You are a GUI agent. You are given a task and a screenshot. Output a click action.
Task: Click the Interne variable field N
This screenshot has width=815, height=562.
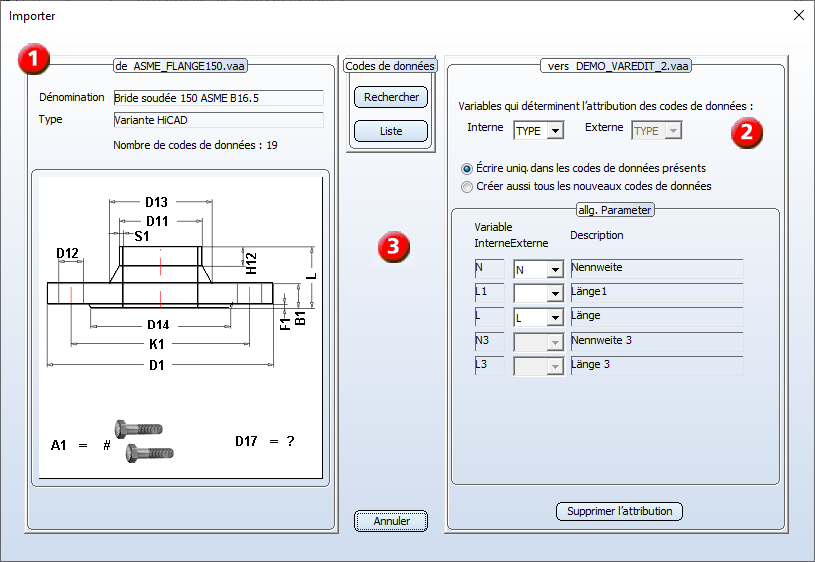coord(489,269)
